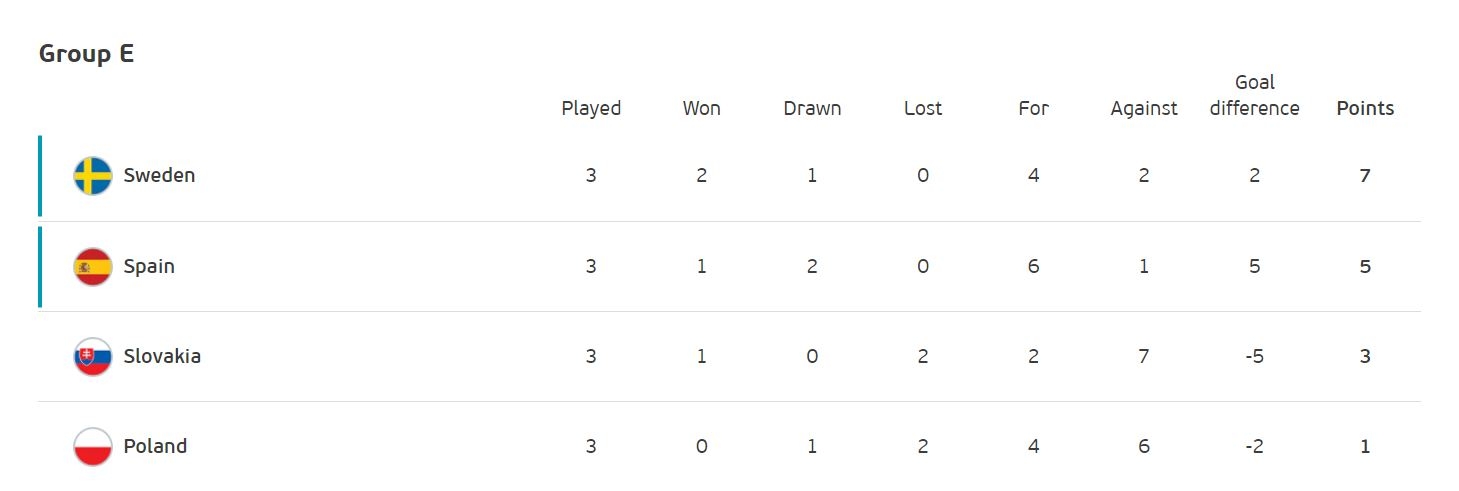Open the Sweden team link

click(x=159, y=176)
